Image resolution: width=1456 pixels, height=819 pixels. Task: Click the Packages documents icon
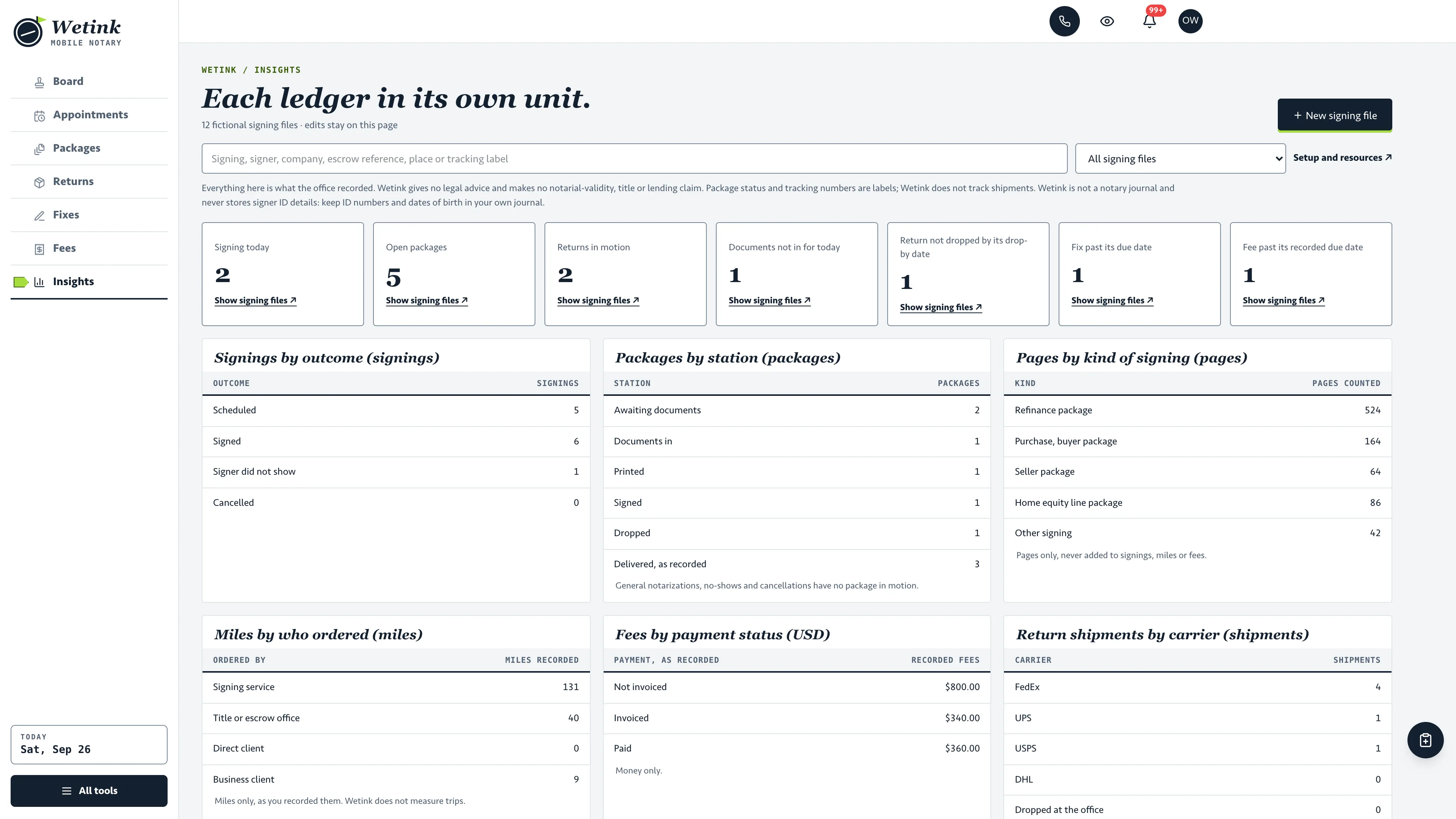point(39,149)
